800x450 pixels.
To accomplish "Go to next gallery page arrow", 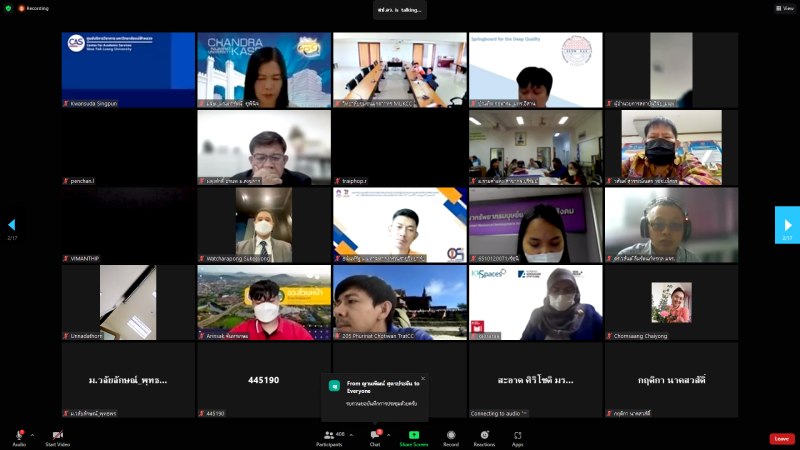I will click(787, 225).
